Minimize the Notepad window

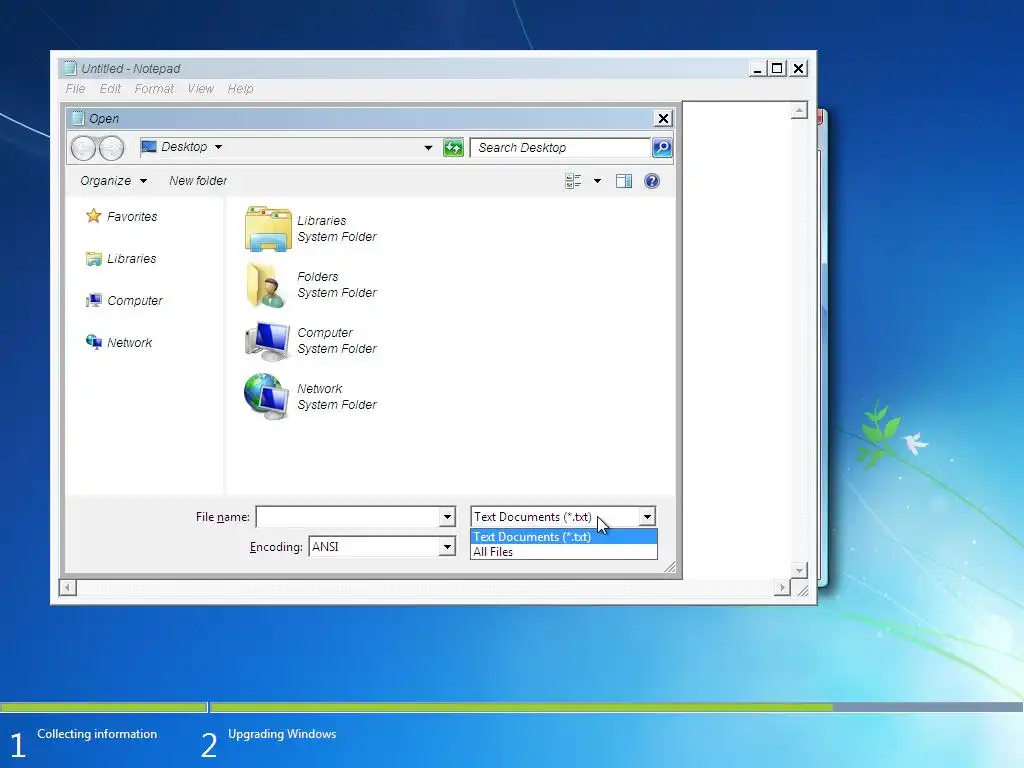[758, 68]
